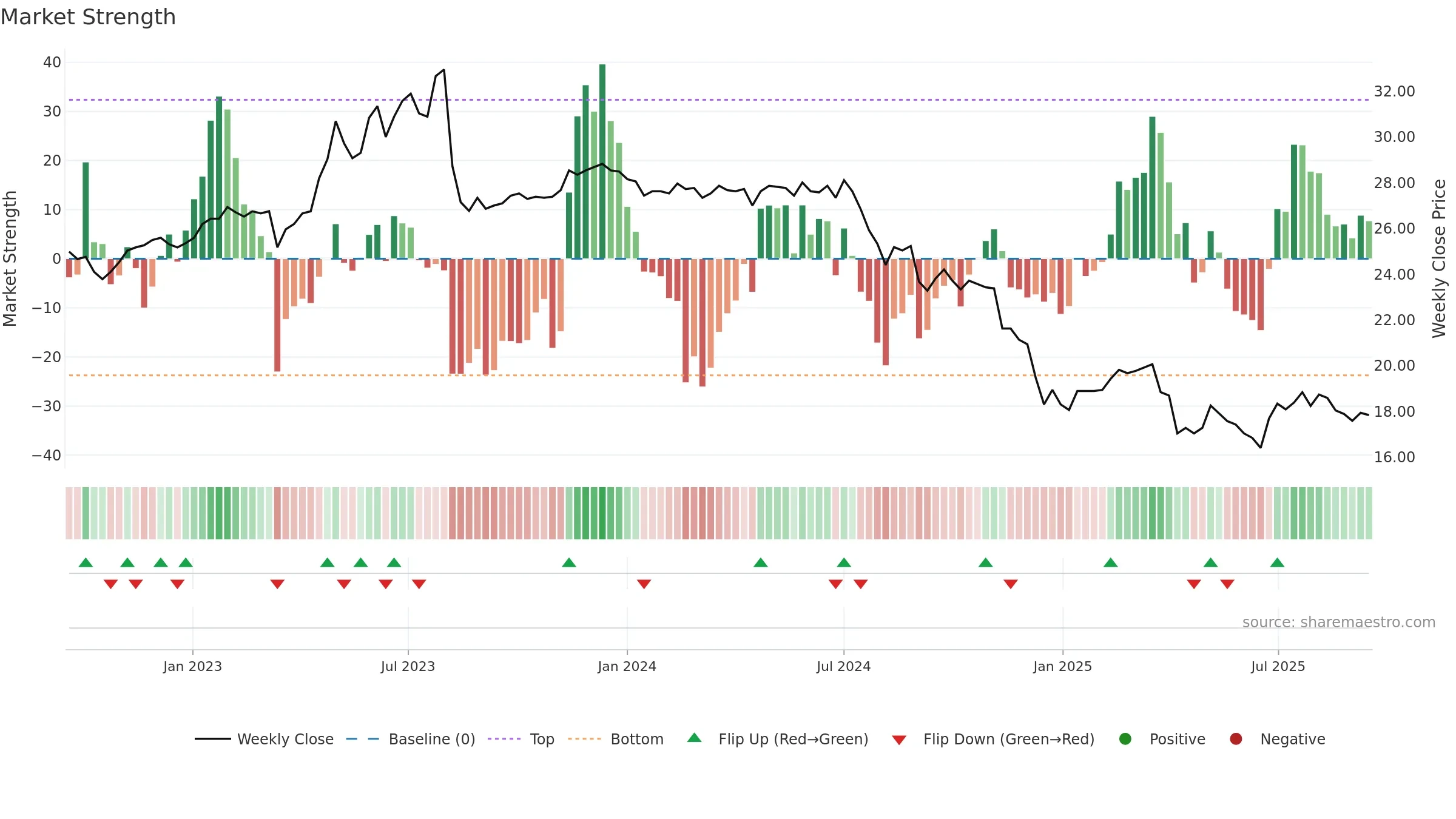Click the Jan 2023 axis label
Viewport: 1456px width, 819px height.
pos(192,666)
